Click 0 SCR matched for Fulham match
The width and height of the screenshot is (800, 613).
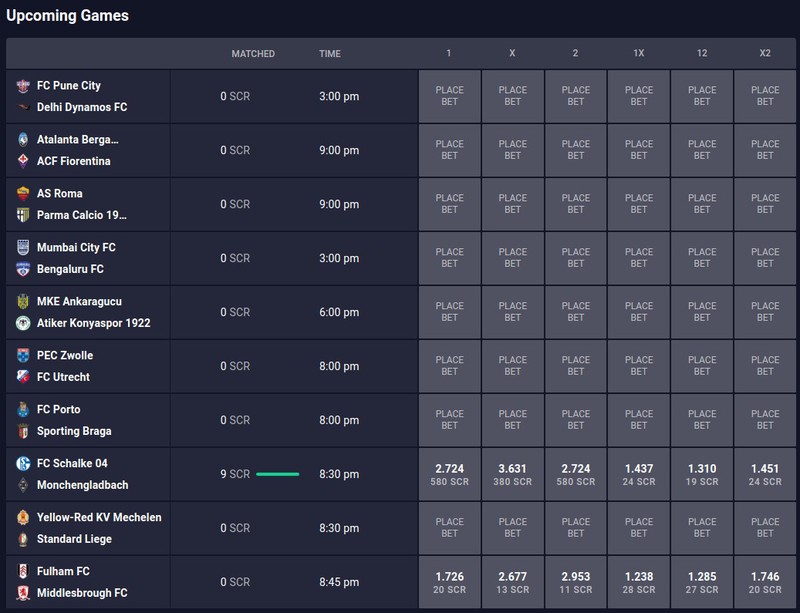coord(235,582)
